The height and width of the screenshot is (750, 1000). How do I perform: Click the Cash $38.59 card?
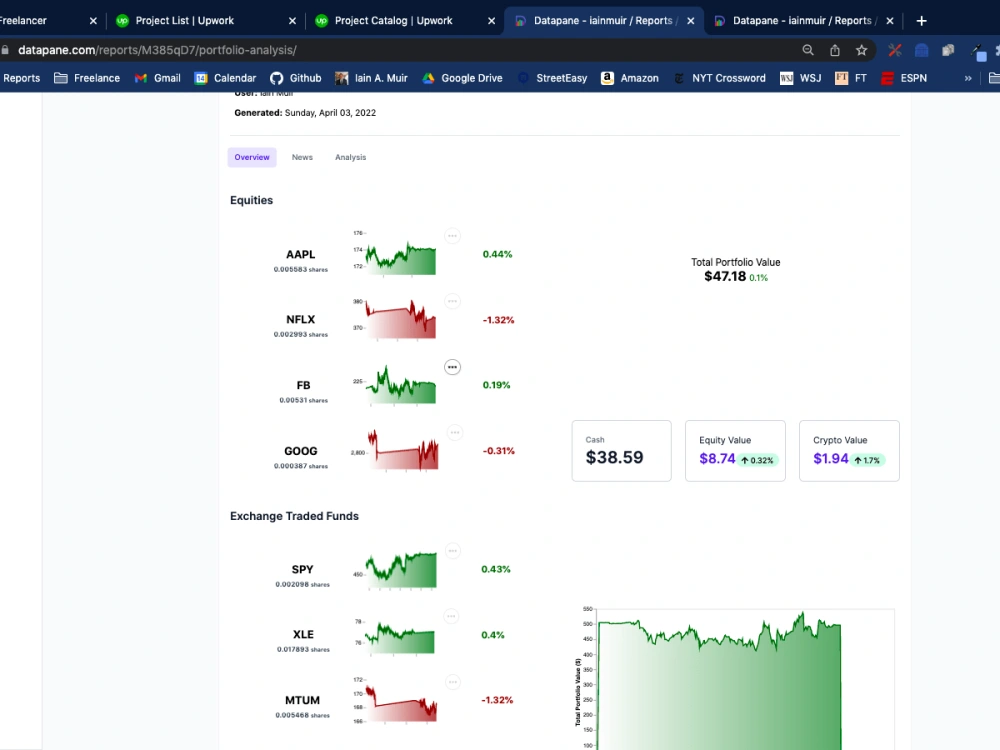click(x=621, y=451)
